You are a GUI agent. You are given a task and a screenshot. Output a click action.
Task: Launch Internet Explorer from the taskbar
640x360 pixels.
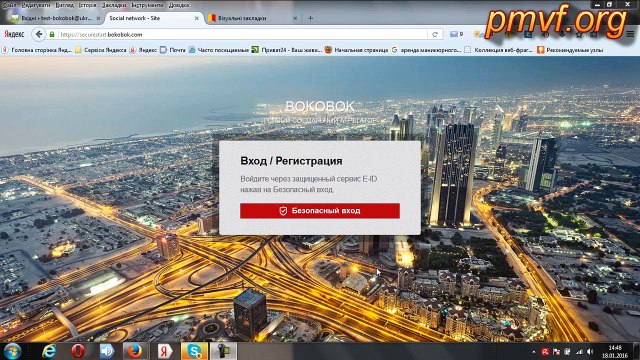(x=49, y=351)
